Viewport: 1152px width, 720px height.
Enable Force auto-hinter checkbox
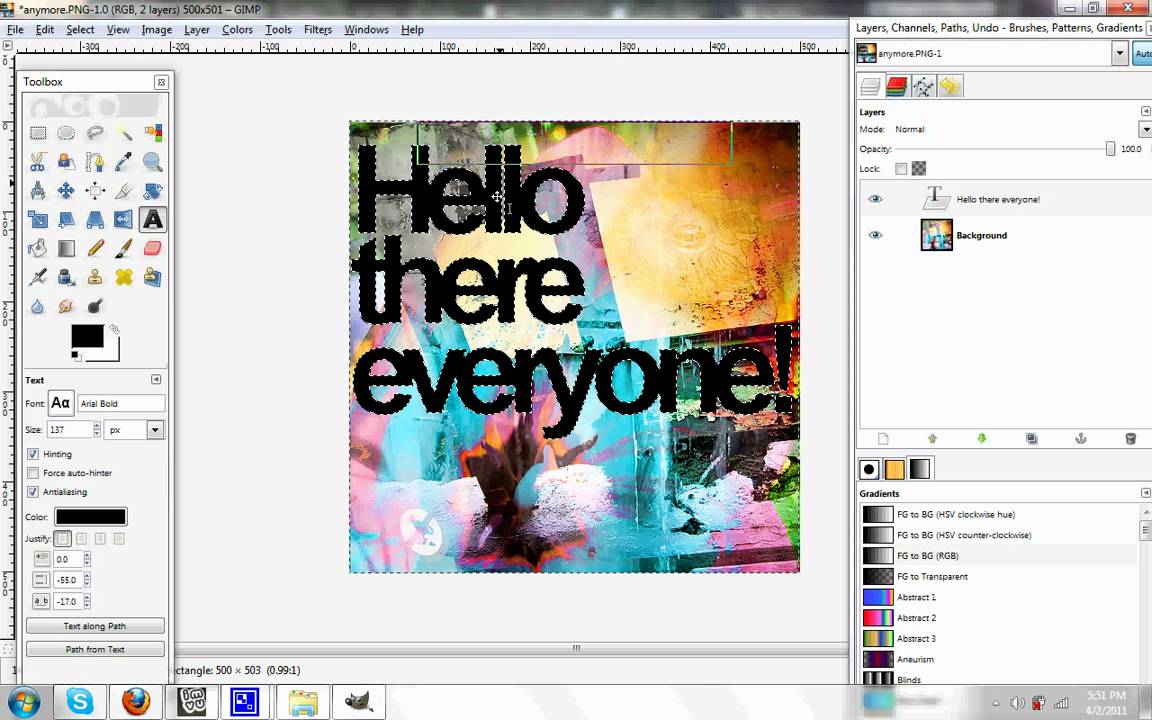[x=33, y=473]
